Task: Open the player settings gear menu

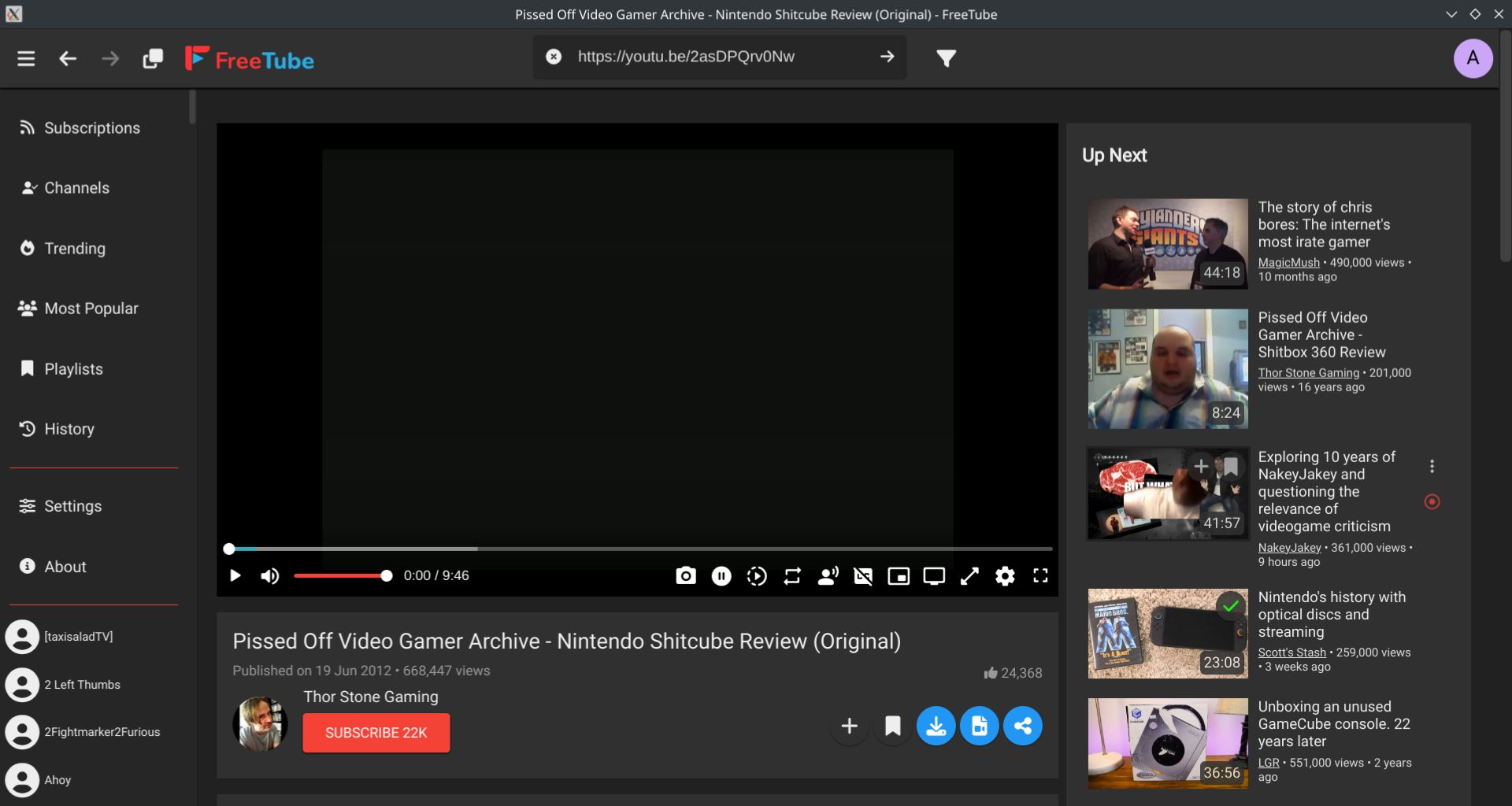Action: pos(1005,576)
